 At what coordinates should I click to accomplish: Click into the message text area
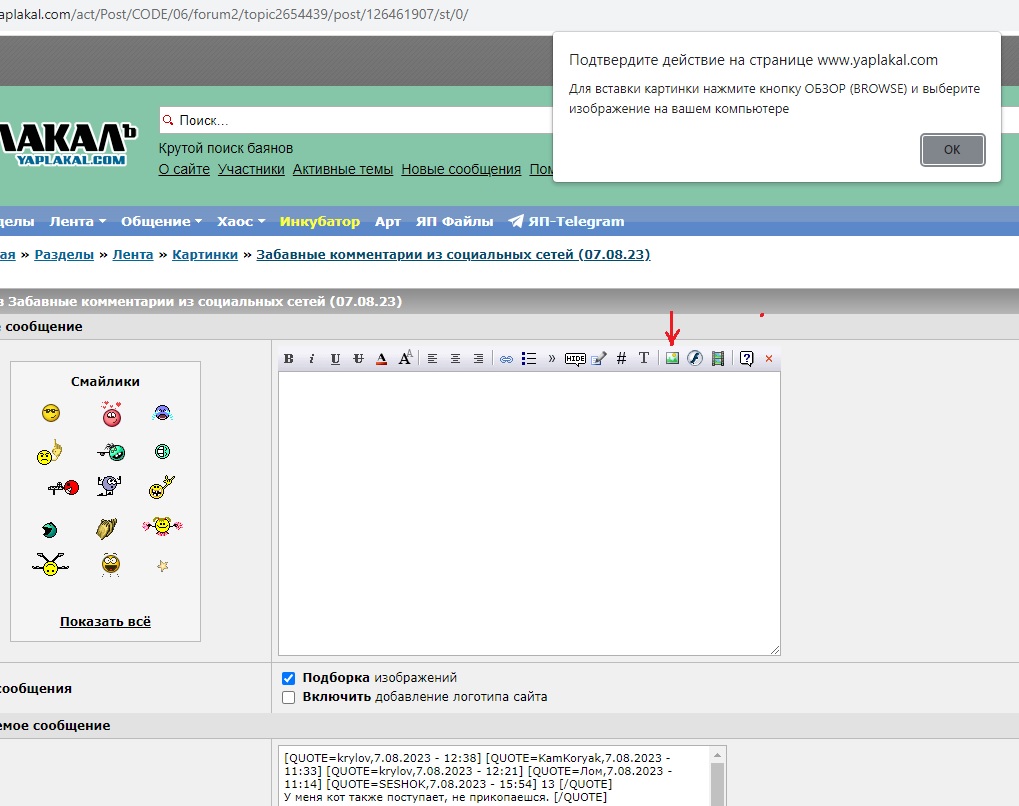(x=529, y=514)
